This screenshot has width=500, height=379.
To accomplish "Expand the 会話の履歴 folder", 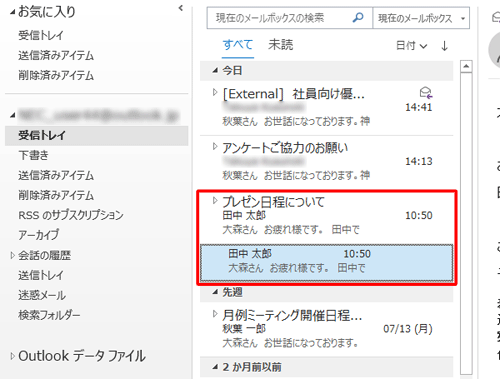I will 13,256.
